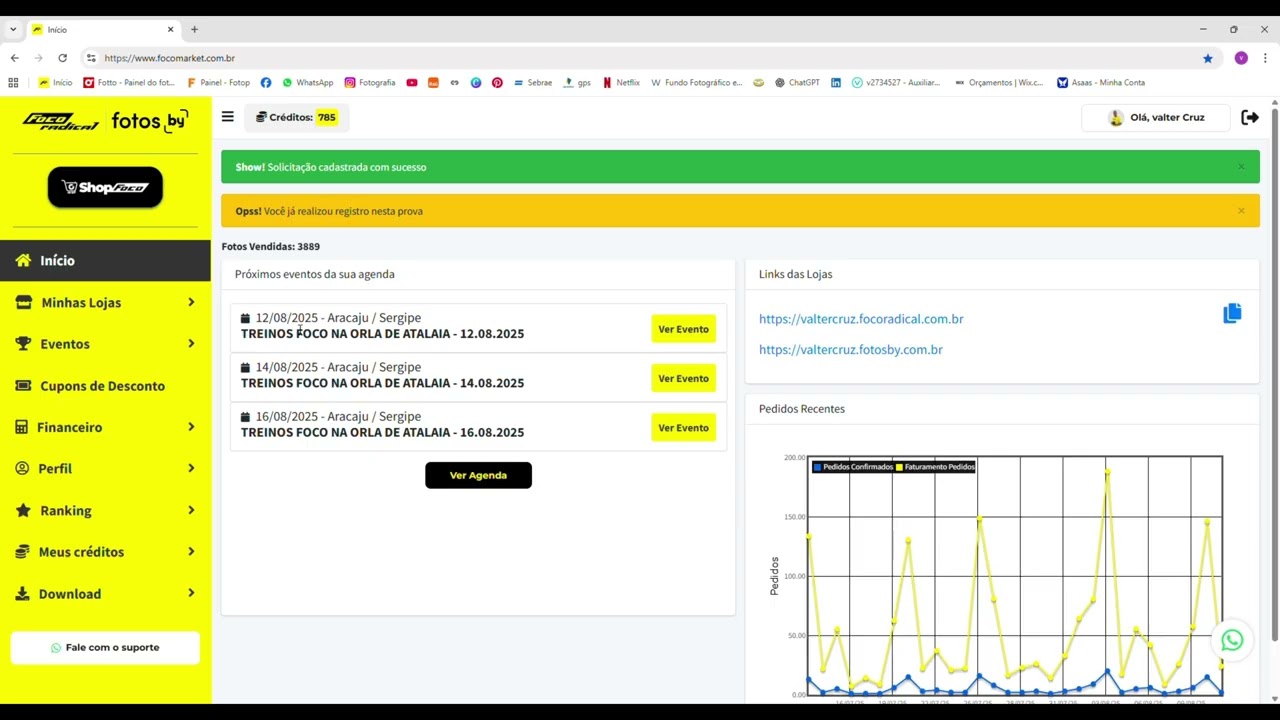
Task: Reload the page in browser
Action: pos(62,58)
